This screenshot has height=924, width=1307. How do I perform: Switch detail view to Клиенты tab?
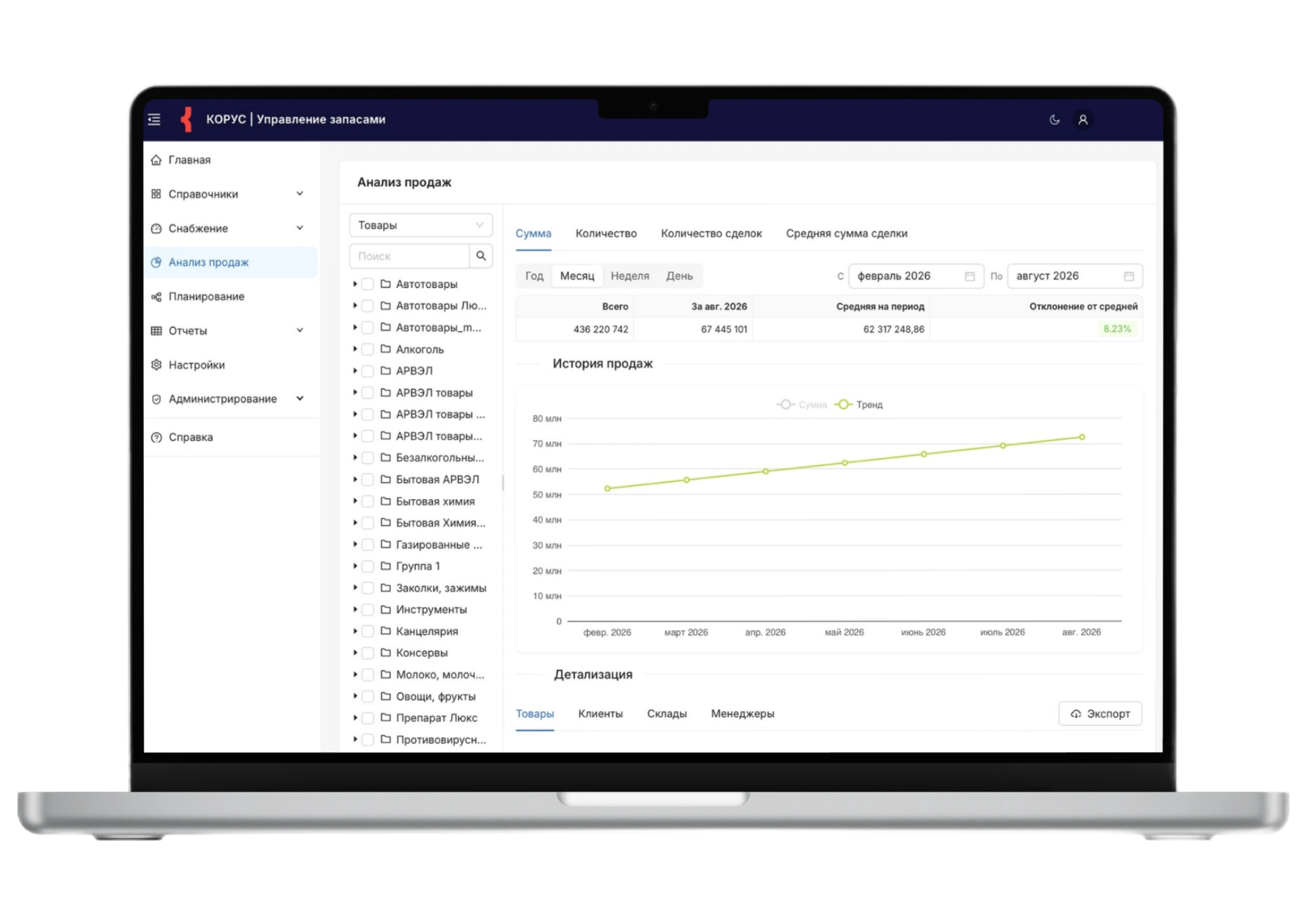click(x=600, y=714)
